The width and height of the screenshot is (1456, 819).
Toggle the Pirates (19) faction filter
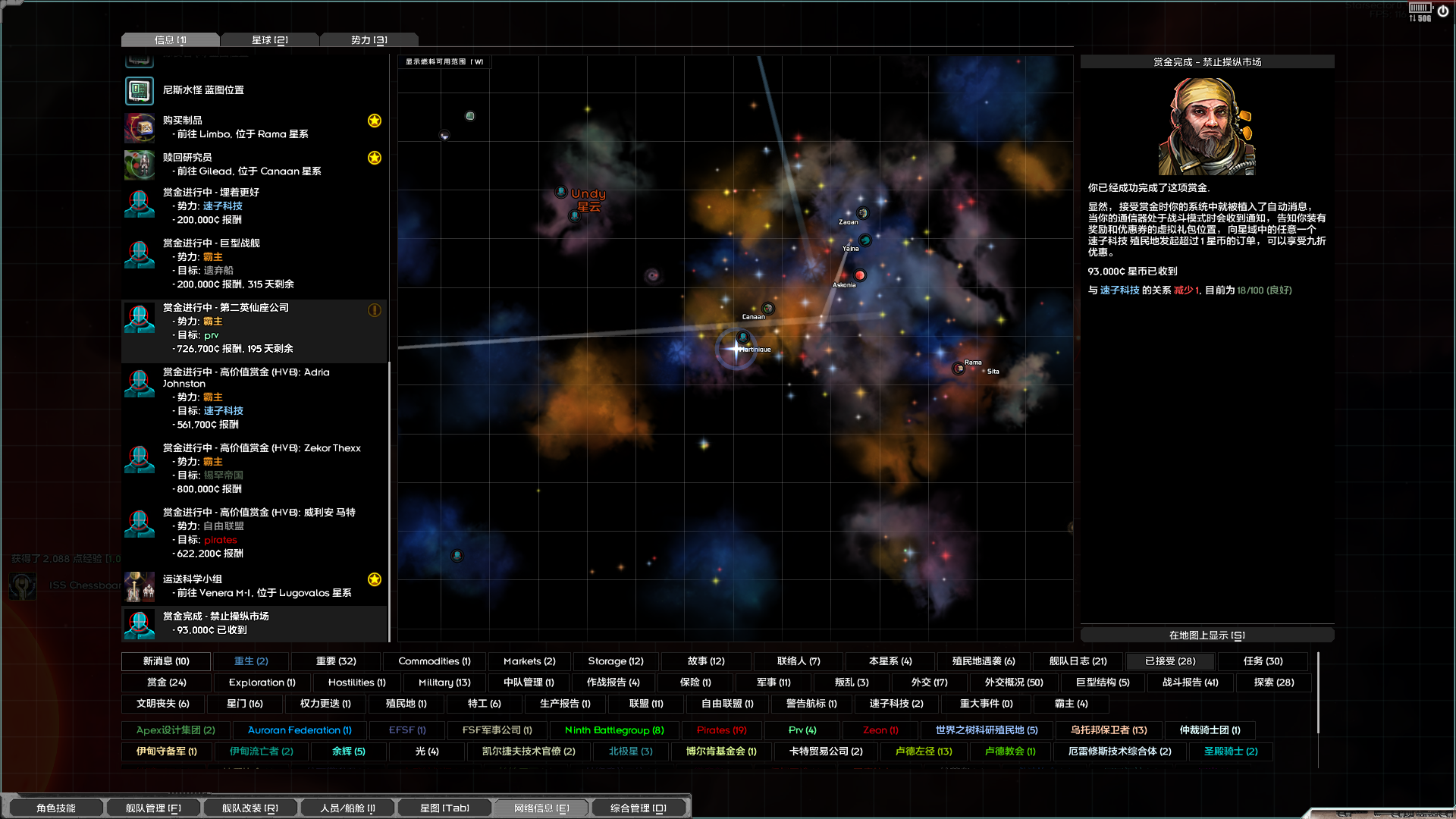click(x=722, y=730)
